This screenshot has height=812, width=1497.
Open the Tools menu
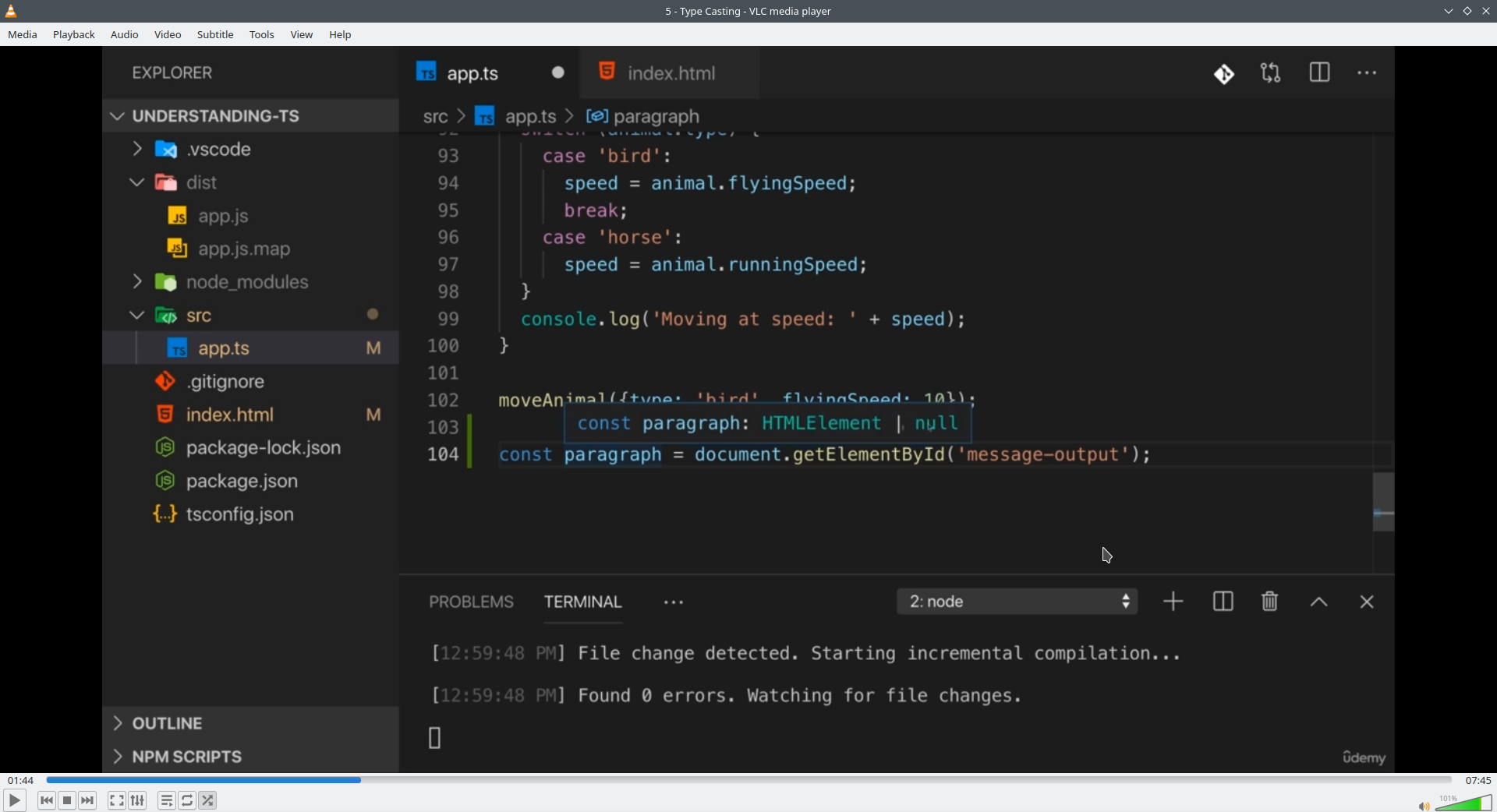[x=262, y=34]
